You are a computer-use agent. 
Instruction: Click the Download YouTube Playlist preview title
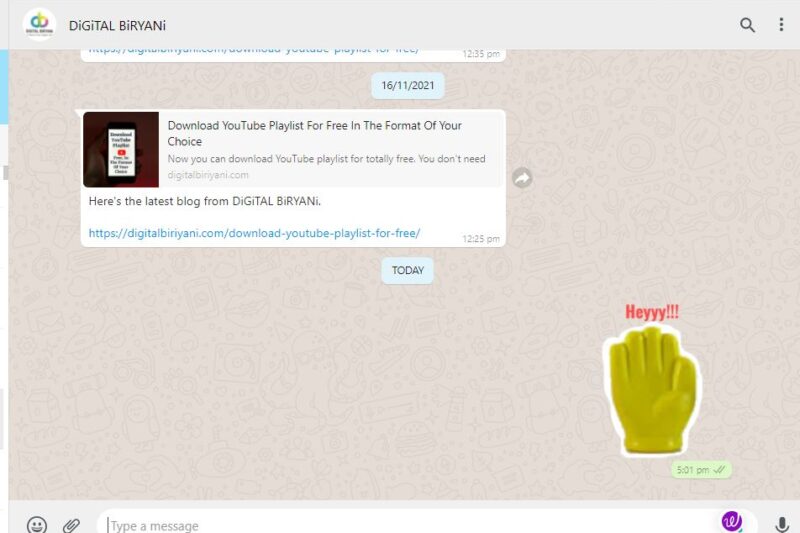(x=315, y=133)
